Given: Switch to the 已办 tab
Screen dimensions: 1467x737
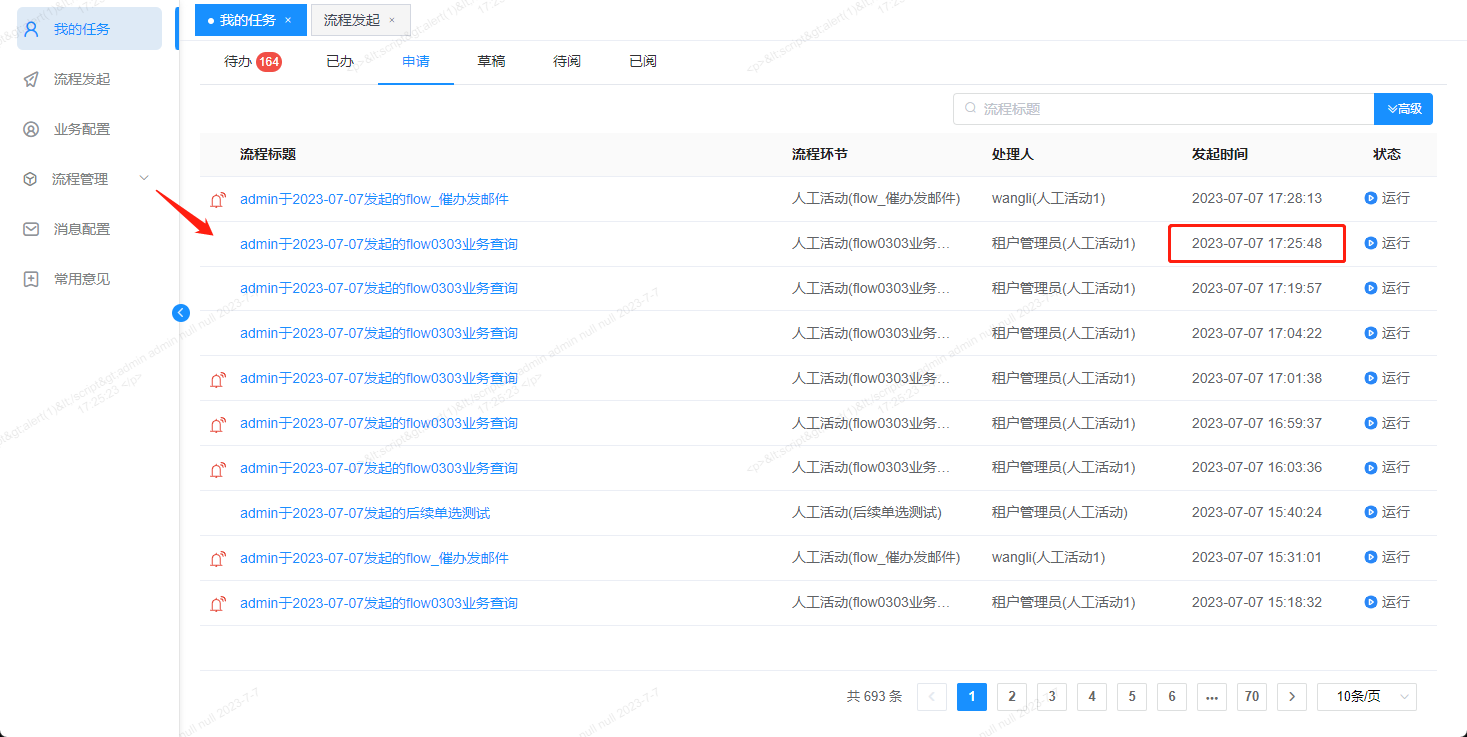Looking at the screenshot, I should pos(340,61).
